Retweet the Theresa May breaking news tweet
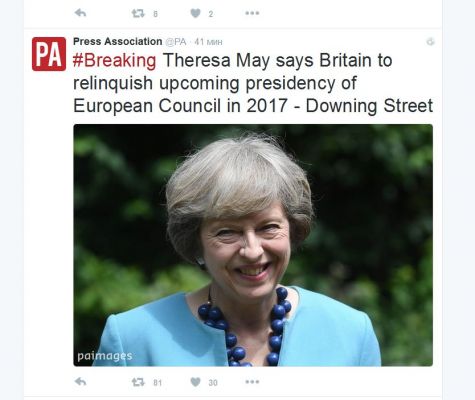Viewport: 475px width, 400px height. click(138, 382)
